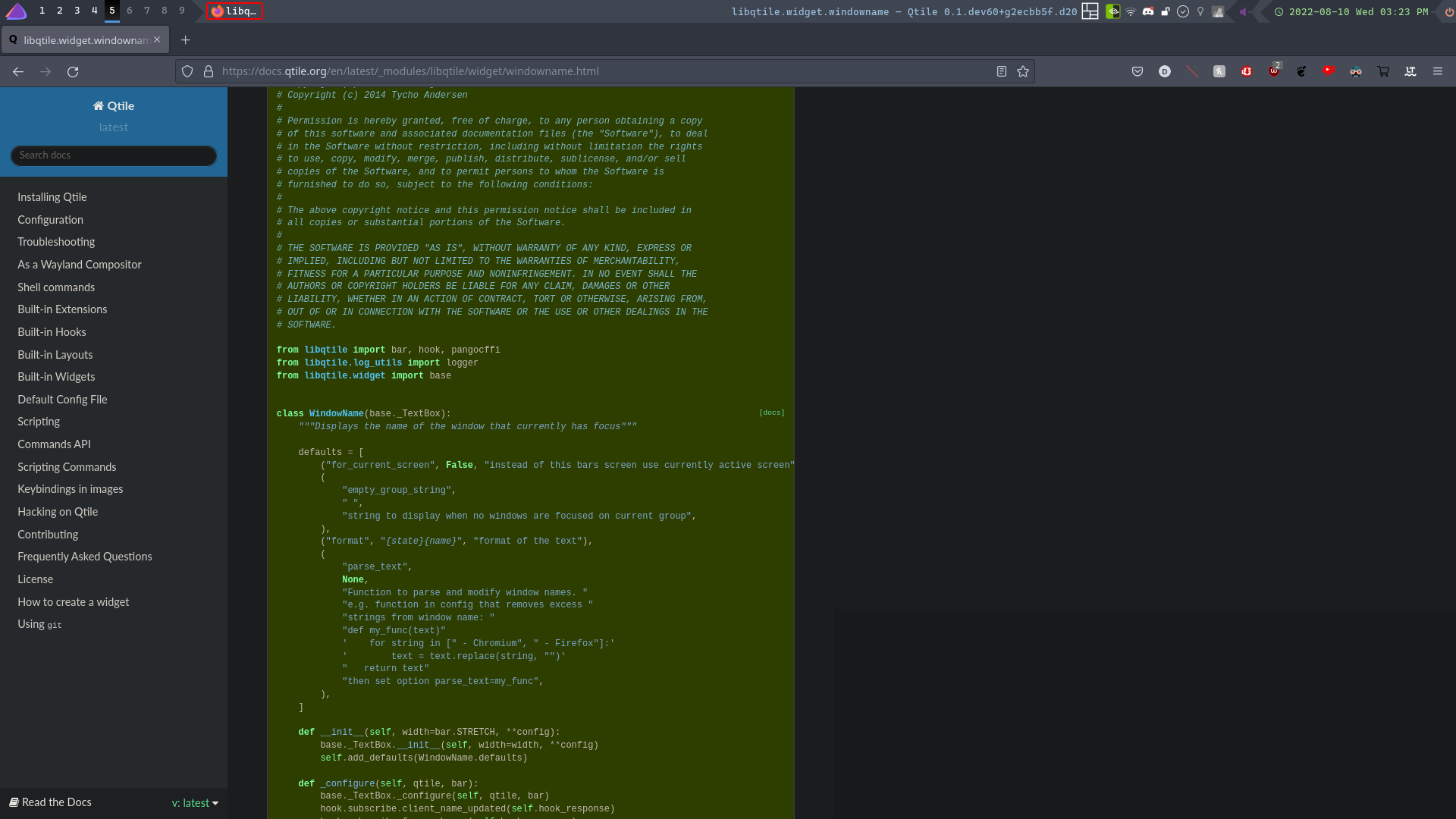Open Firefox hamburger application menu

[1438, 71]
